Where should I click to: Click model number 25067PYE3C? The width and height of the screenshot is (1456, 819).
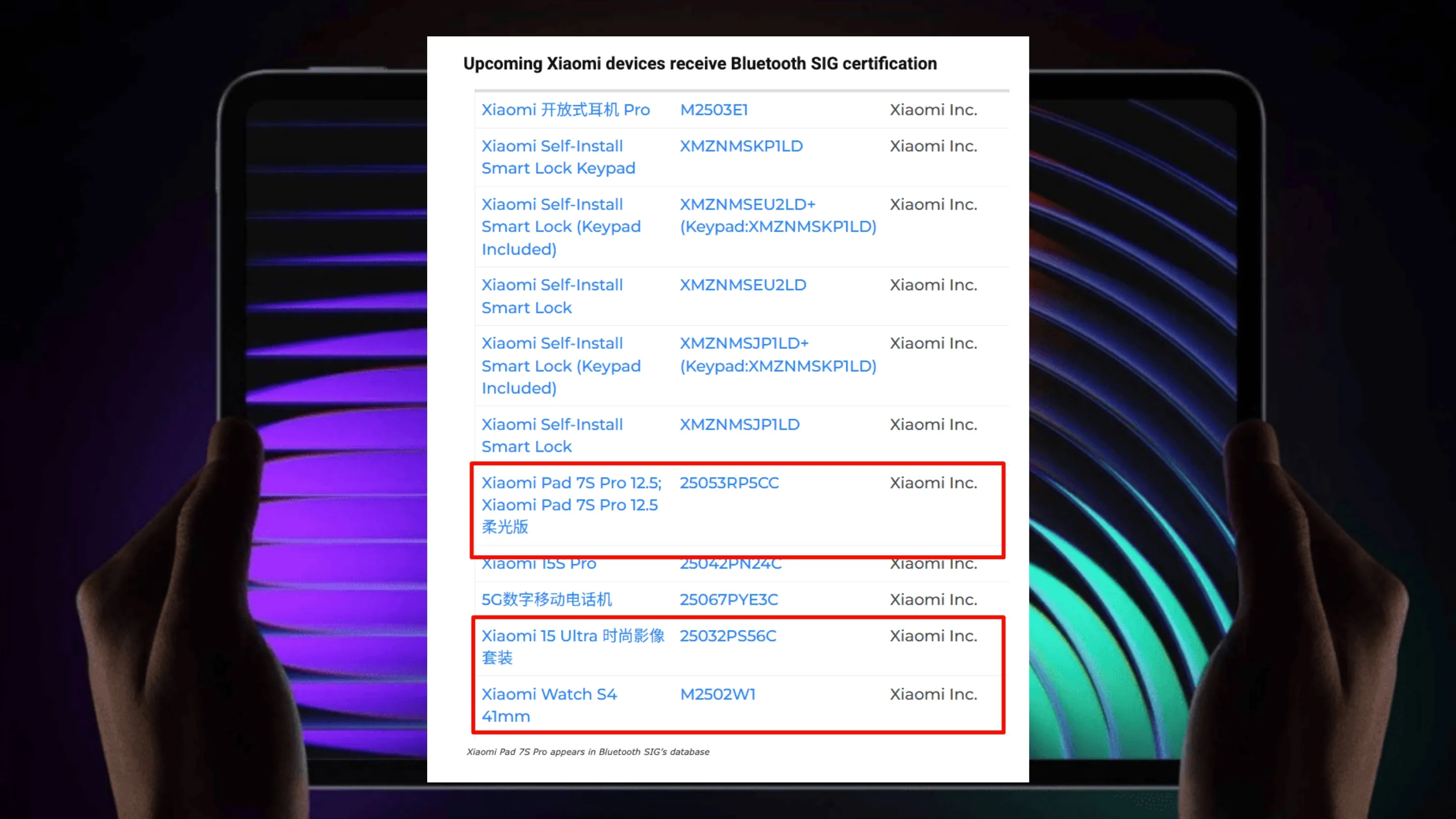[x=729, y=599]
